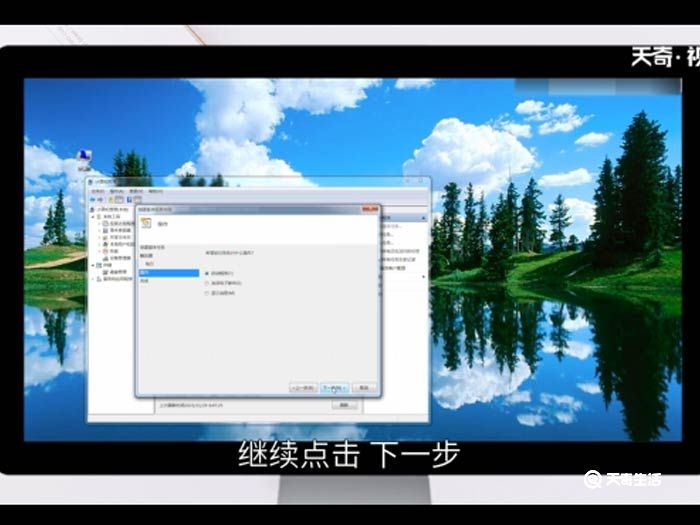The height and width of the screenshot is (525, 700).
Task: Click the blue Help toolbar icon
Action: (x=129, y=200)
